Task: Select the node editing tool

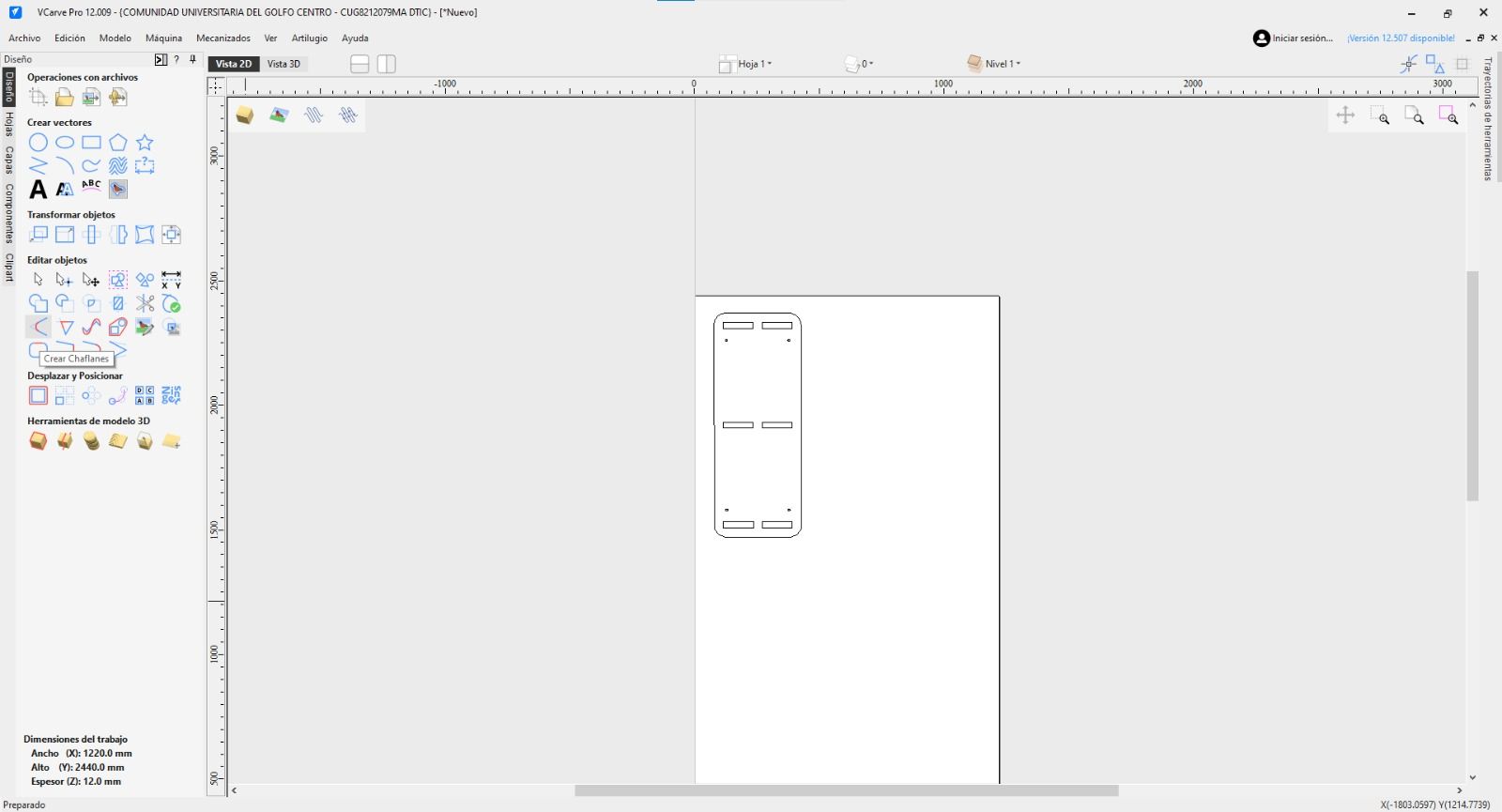Action: pos(64,280)
